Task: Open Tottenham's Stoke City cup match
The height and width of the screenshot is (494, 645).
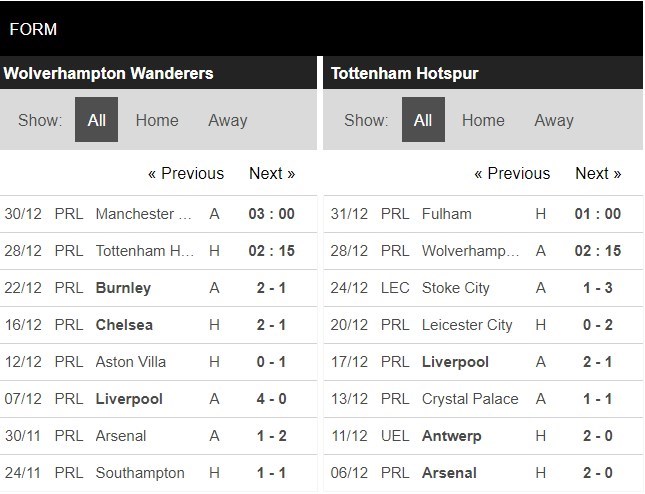Action: pyautogui.click(x=456, y=288)
